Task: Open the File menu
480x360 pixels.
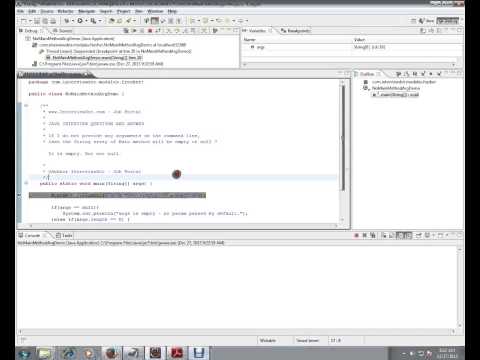Action: tap(20, 11)
